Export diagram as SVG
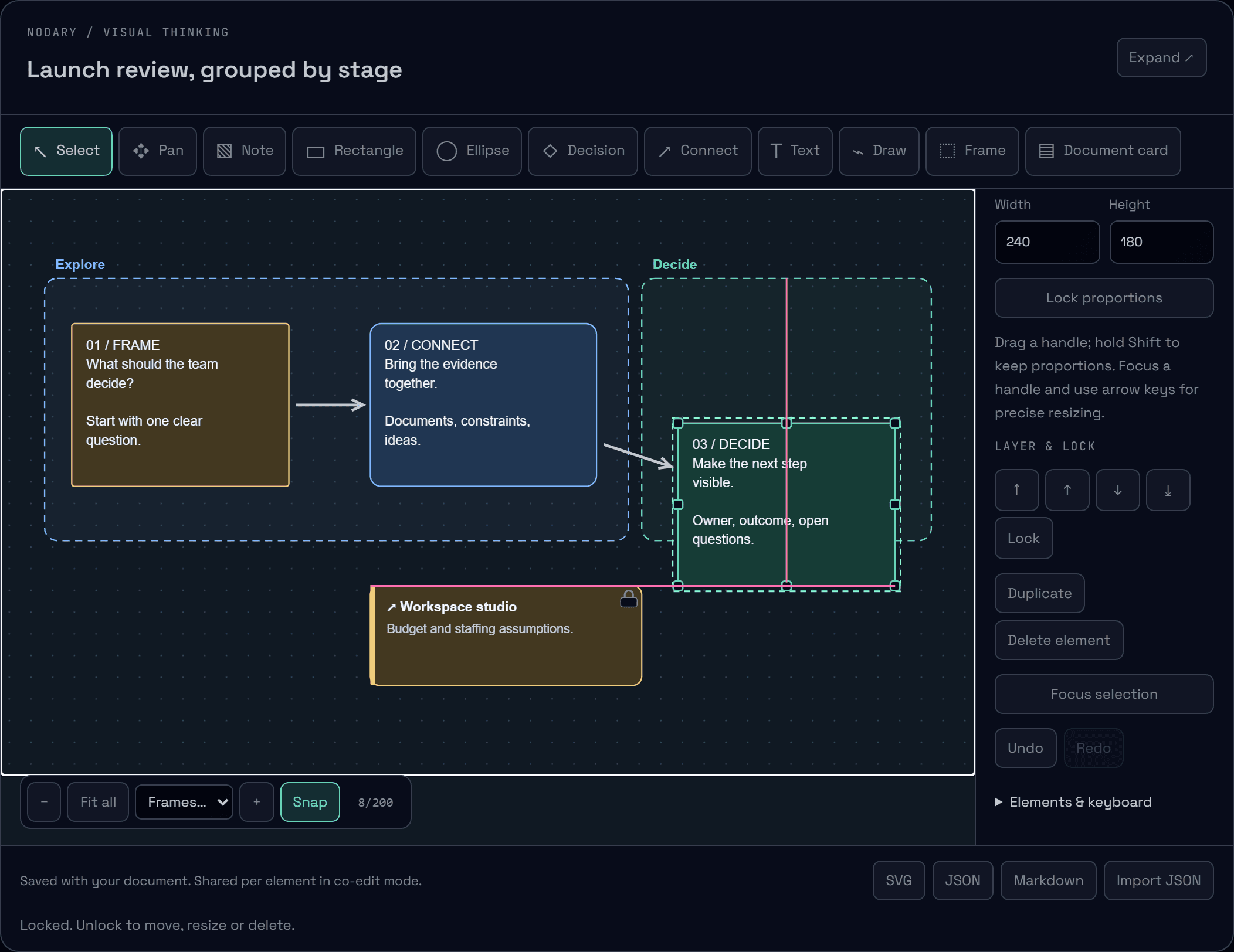This screenshot has width=1234, height=952. [899, 880]
